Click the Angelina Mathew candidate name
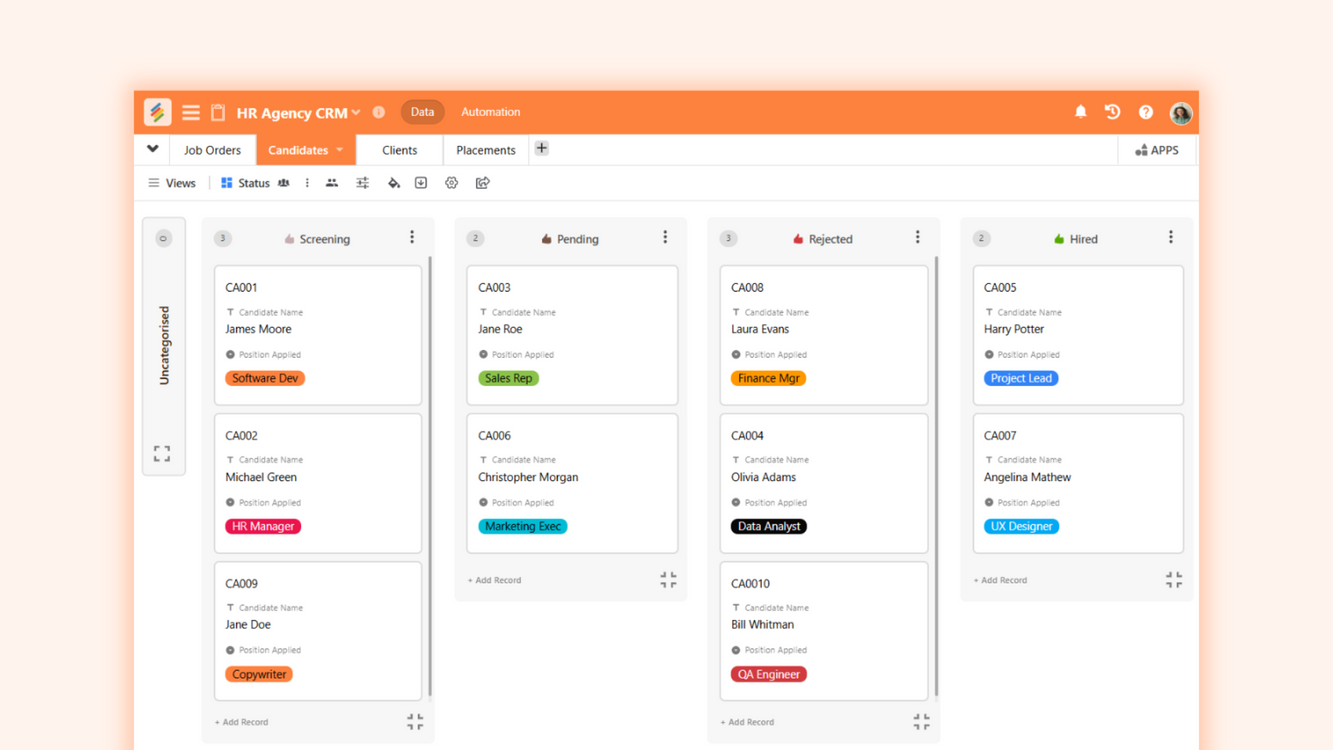Screen dimensions: 1333x750 1027,477
